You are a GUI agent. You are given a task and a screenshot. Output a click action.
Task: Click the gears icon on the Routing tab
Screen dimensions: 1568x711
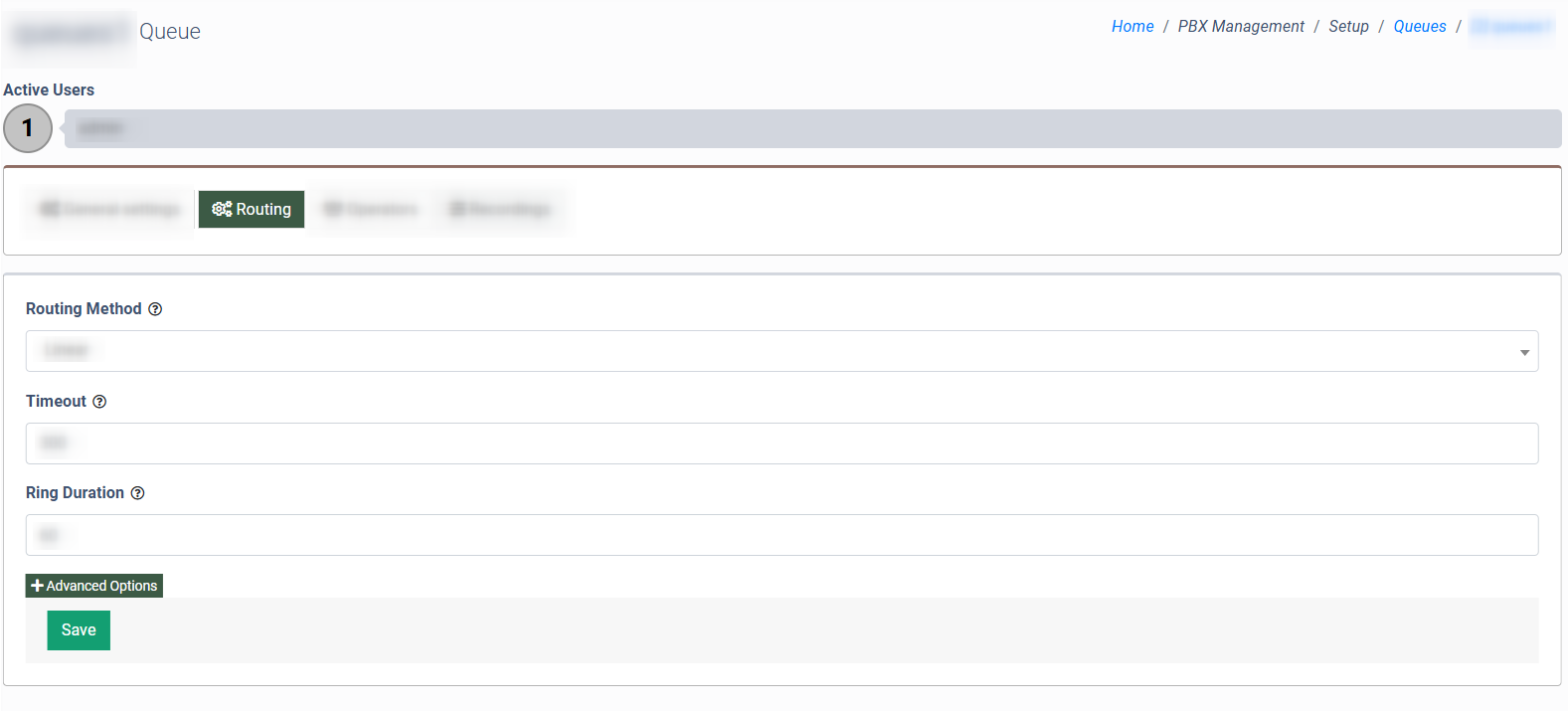click(222, 209)
